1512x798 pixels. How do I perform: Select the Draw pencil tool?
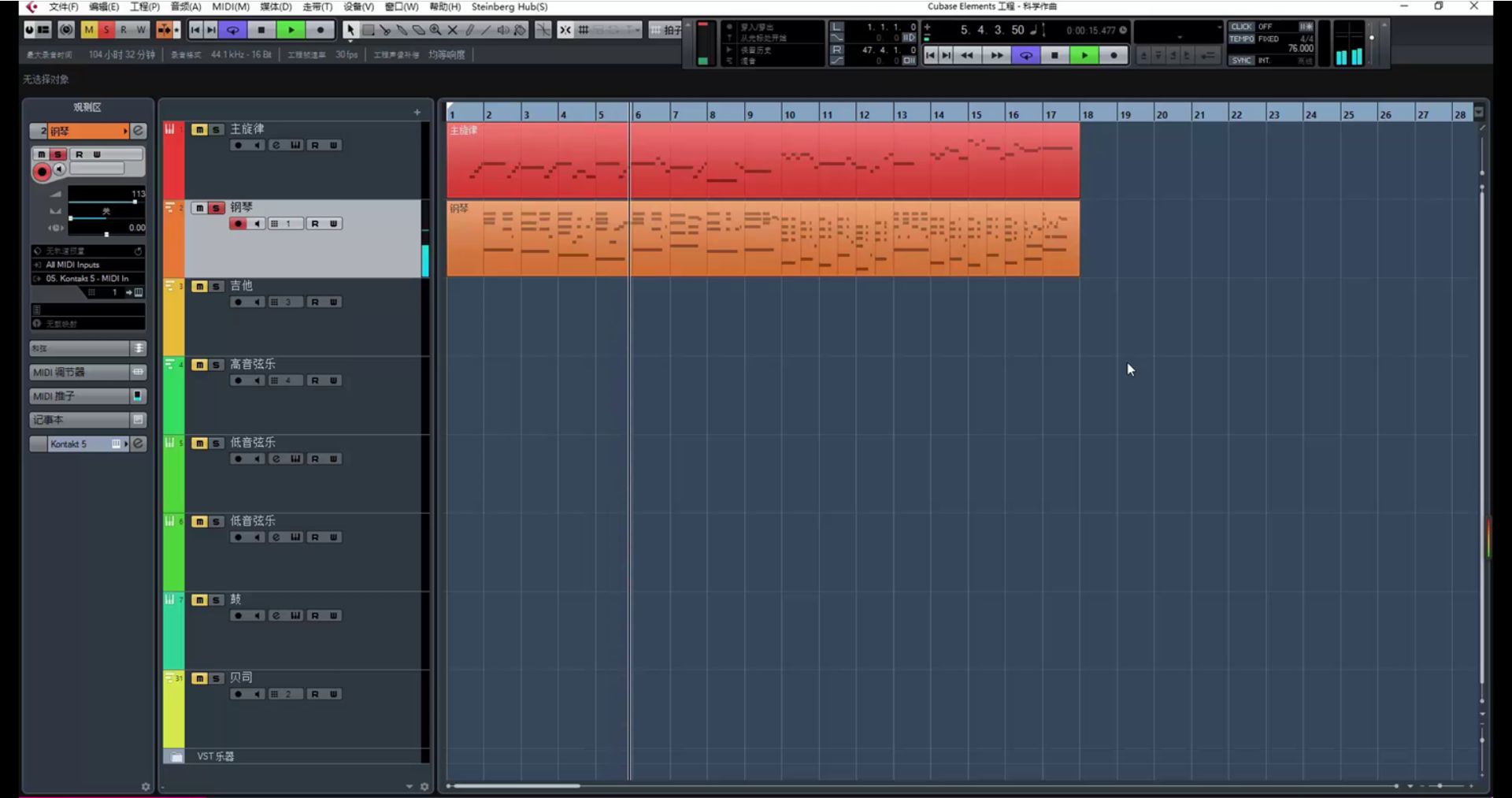pyautogui.click(x=470, y=30)
